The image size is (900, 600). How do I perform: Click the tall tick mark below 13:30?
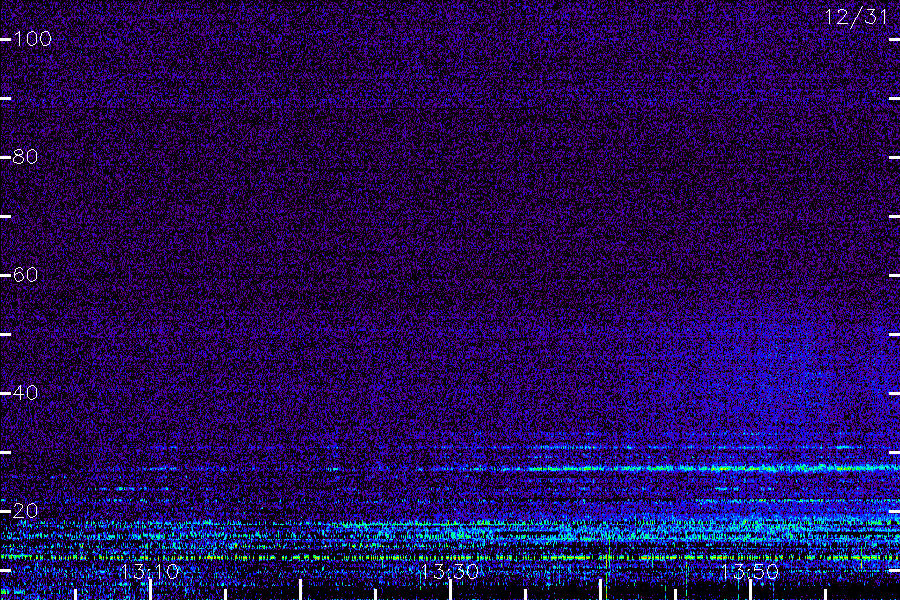[x=451, y=590]
